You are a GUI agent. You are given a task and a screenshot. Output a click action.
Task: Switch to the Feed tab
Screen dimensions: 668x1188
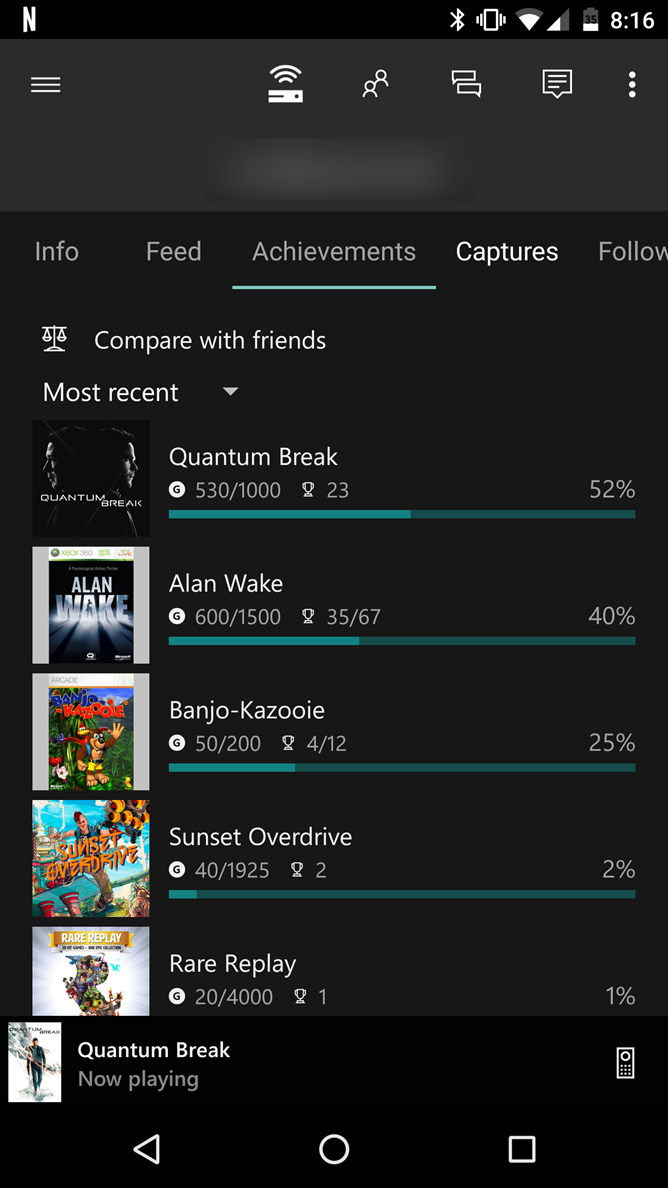coord(173,251)
